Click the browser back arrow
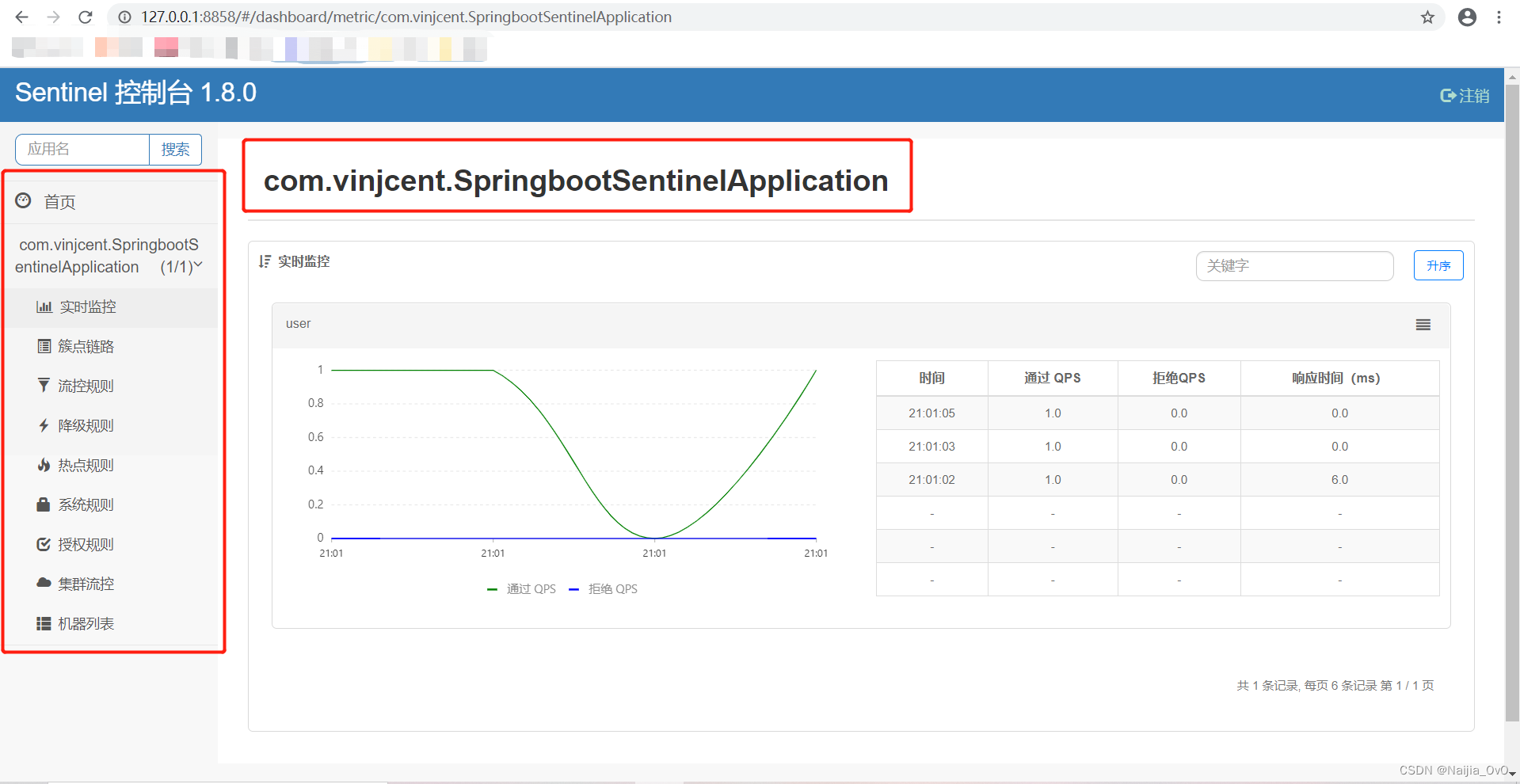Screen dimensions: 1520x784 (21, 17)
